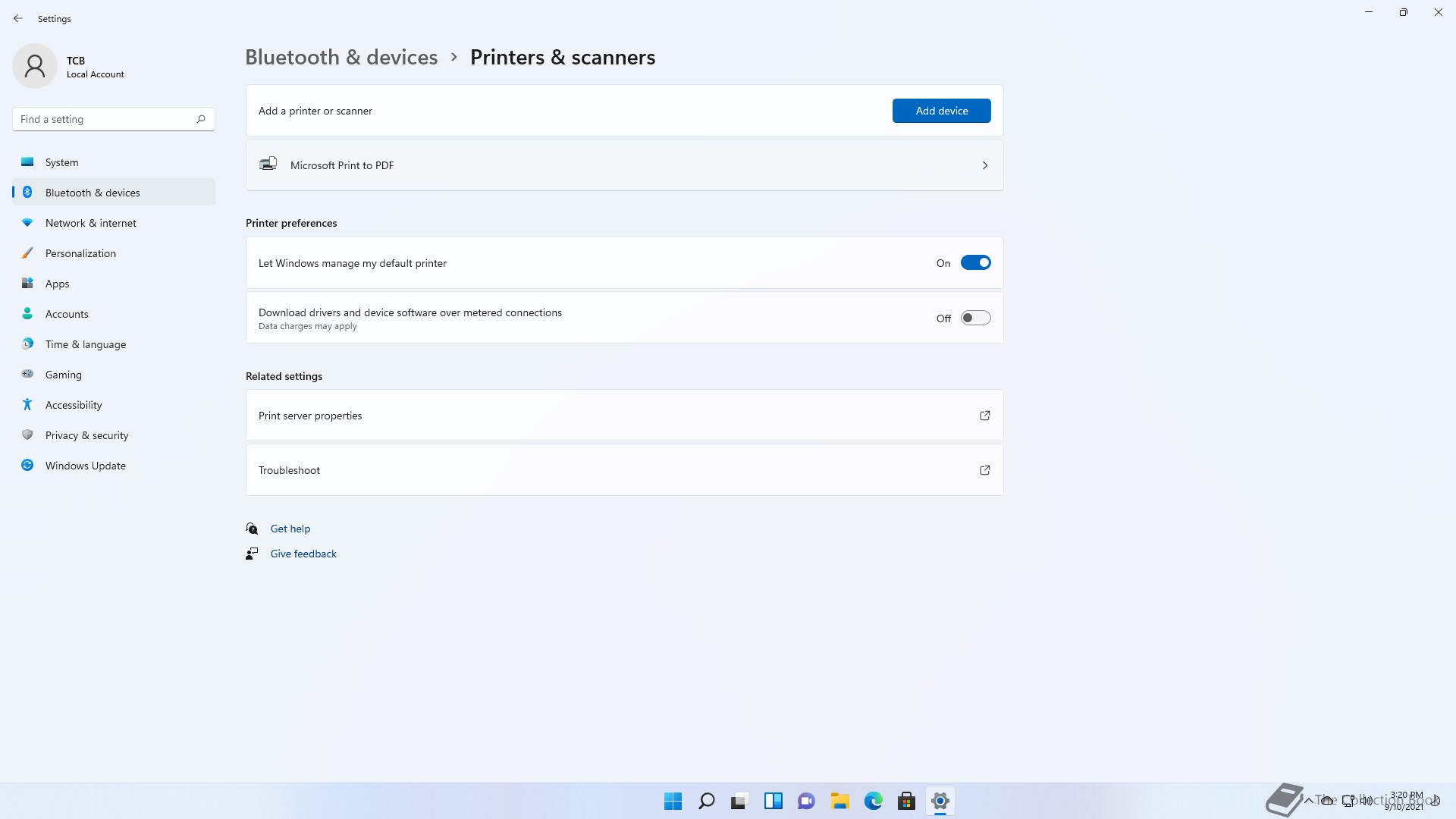Click the Windows Update sync icon
The image size is (1456, 819).
click(27, 465)
